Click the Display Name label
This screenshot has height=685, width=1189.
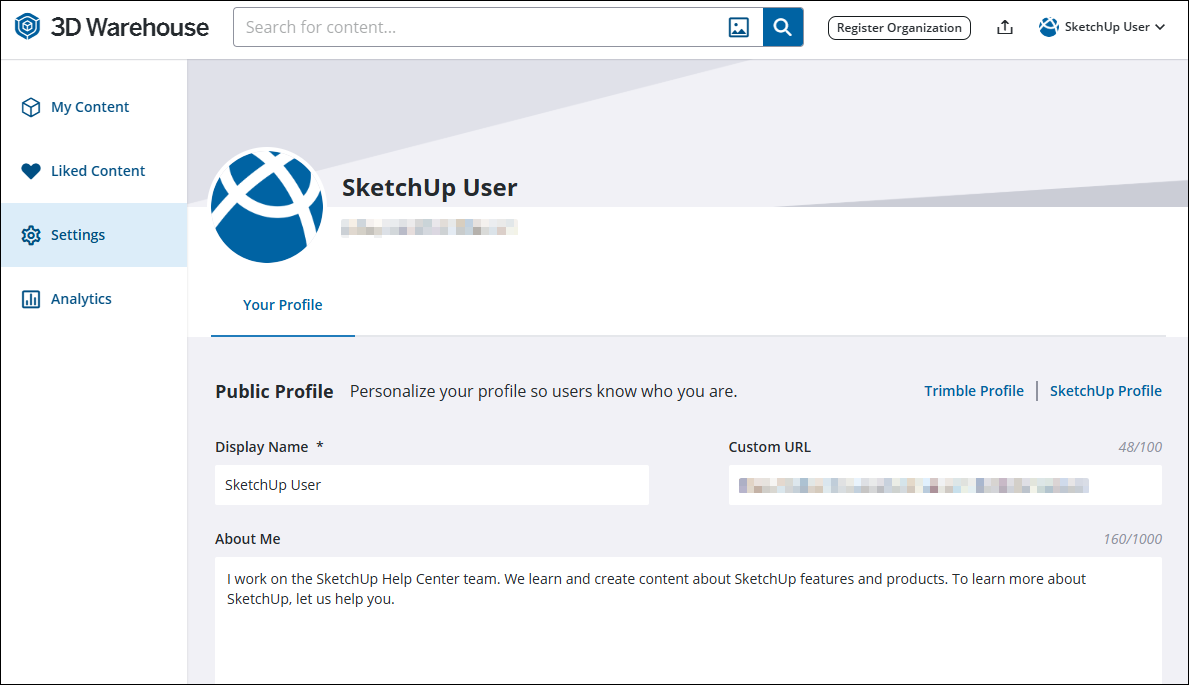262,447
